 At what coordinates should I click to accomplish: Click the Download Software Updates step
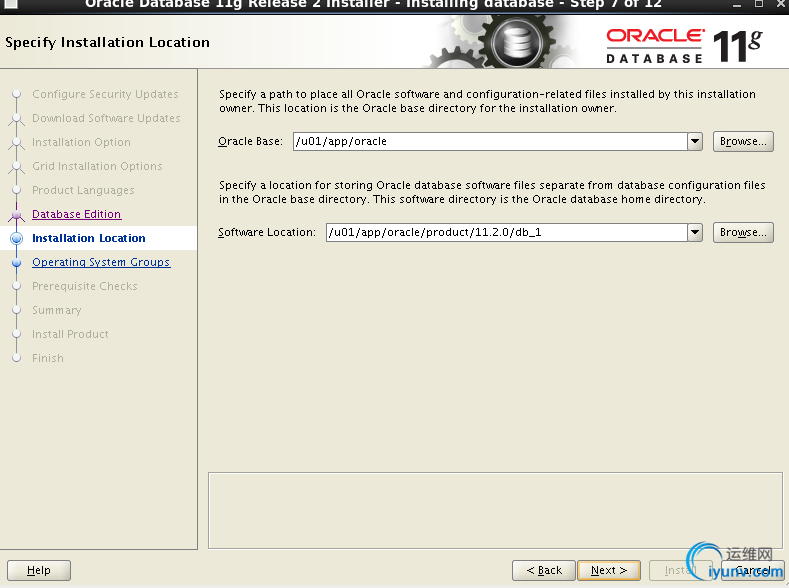pyautogui.click(x=106, y=118)
